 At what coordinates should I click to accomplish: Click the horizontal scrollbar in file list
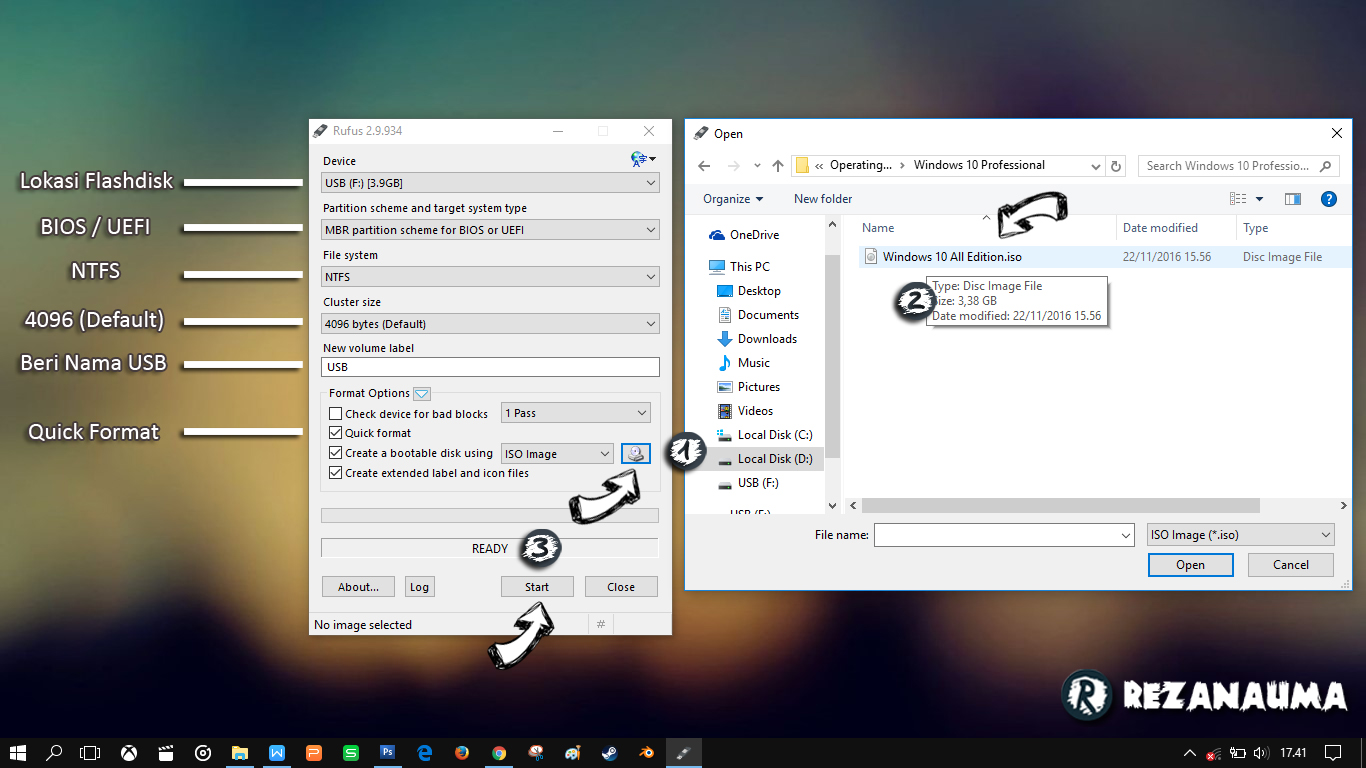[1060, 506]
